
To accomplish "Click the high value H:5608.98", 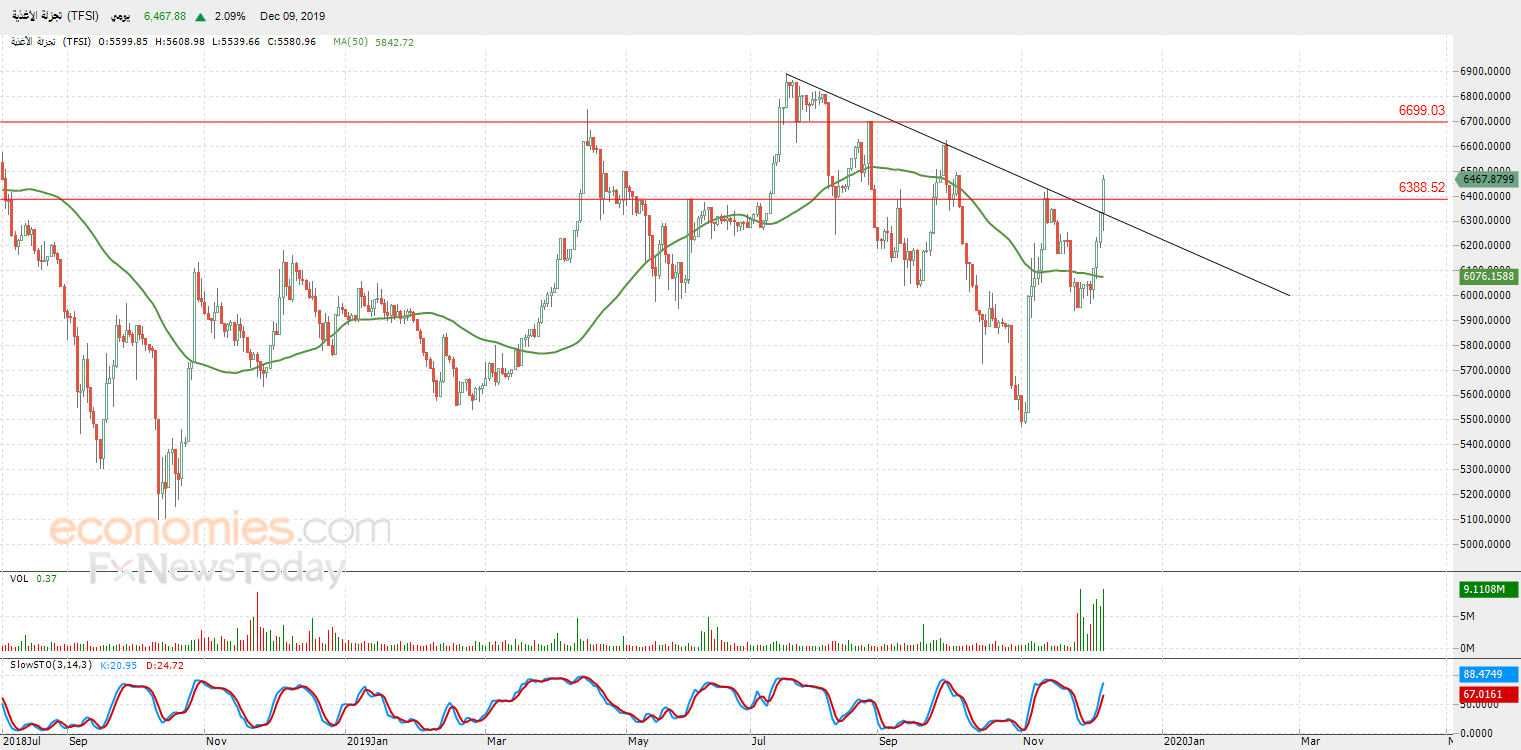I will [180, 42].
